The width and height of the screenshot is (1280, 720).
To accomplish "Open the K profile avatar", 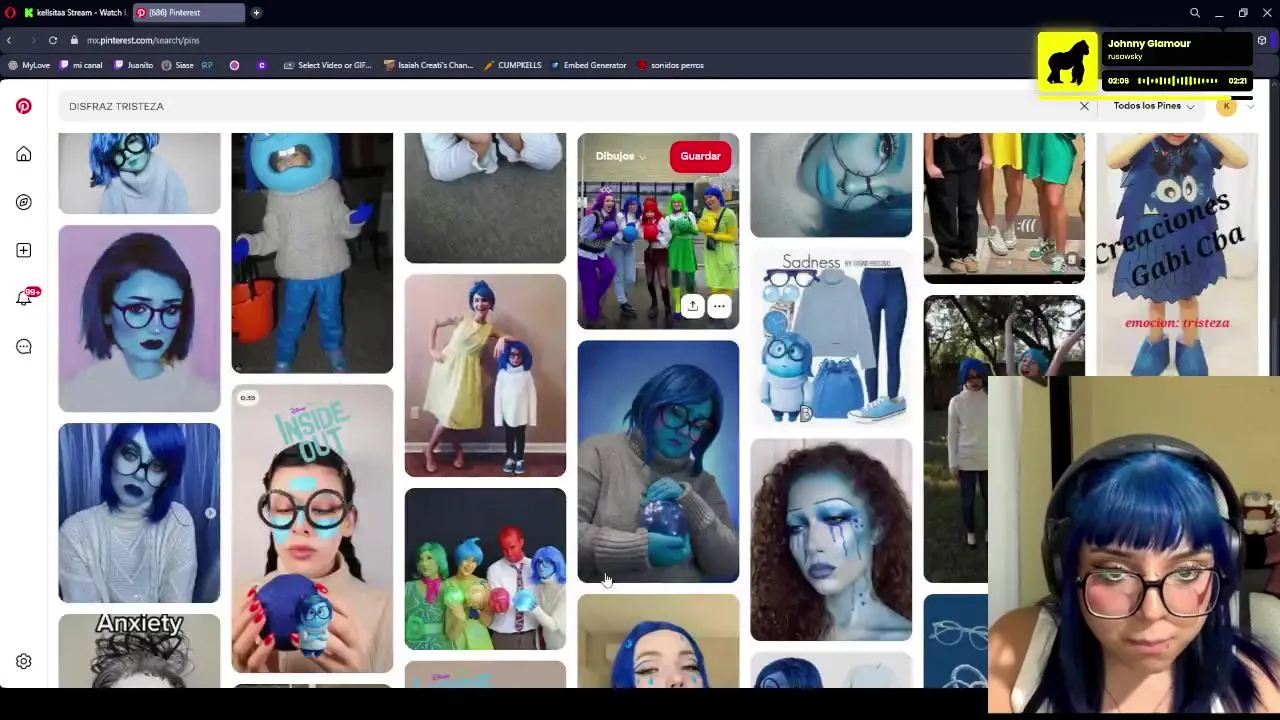I will click(1226, 106).
